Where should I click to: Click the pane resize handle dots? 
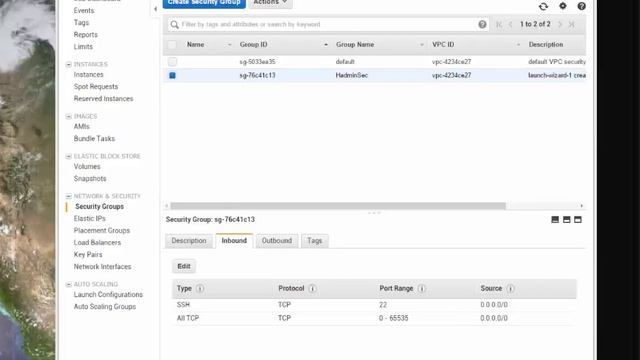(374, 213)
